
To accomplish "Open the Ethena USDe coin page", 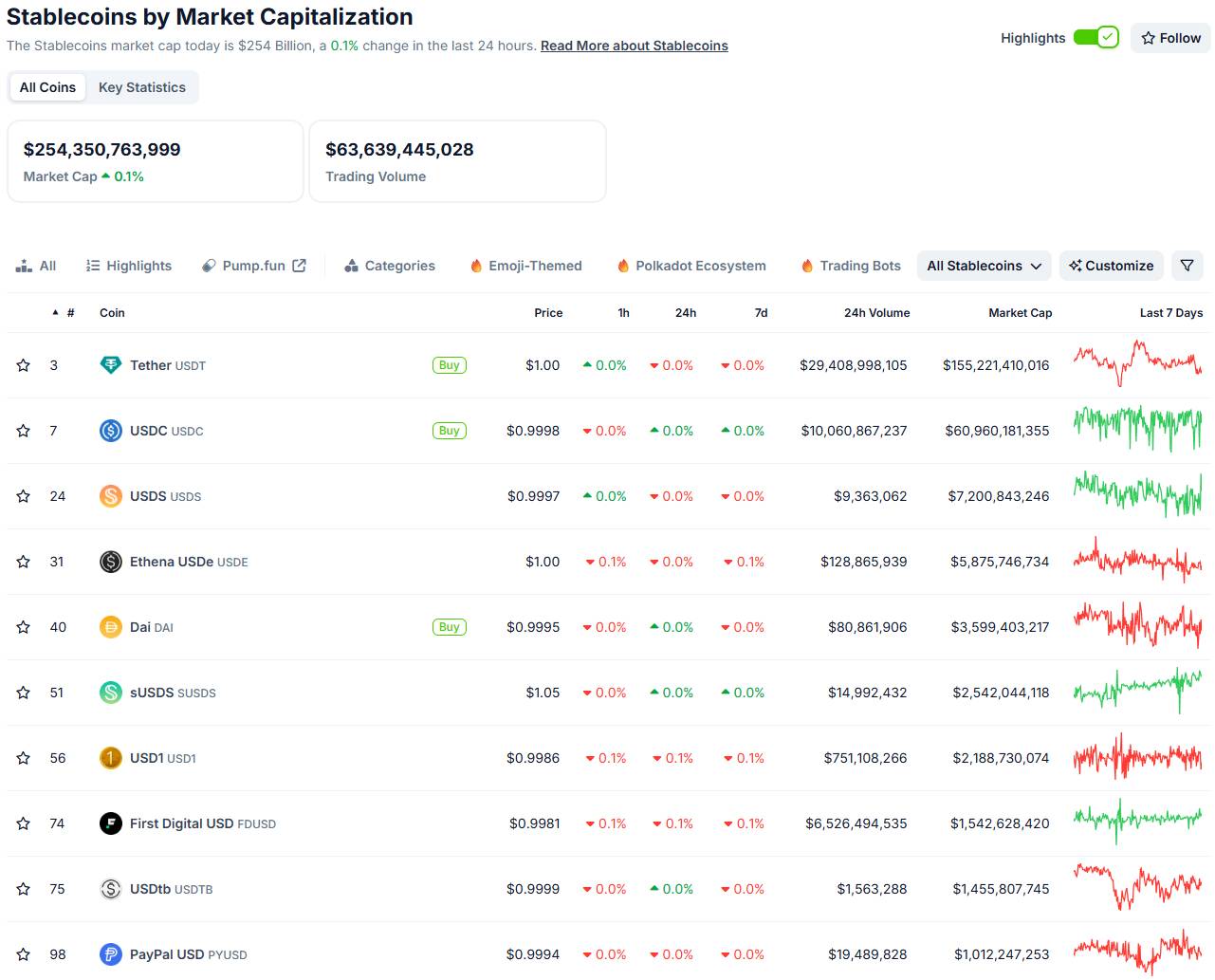I will point(189,562).
